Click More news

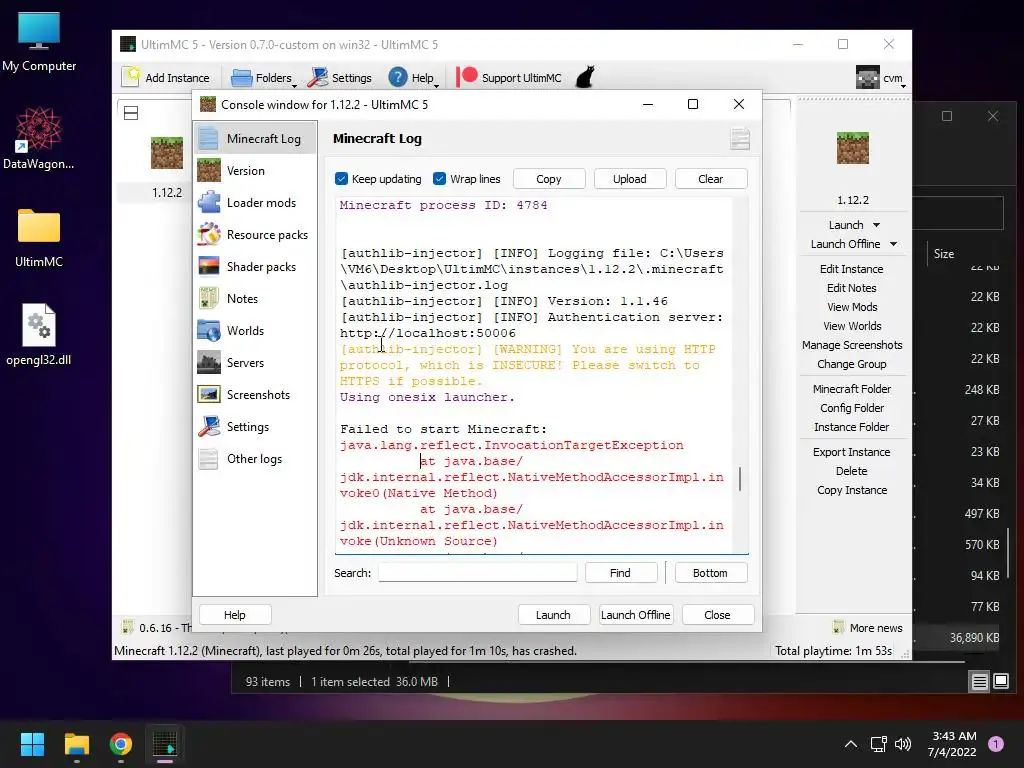click(x=868, y=628)
